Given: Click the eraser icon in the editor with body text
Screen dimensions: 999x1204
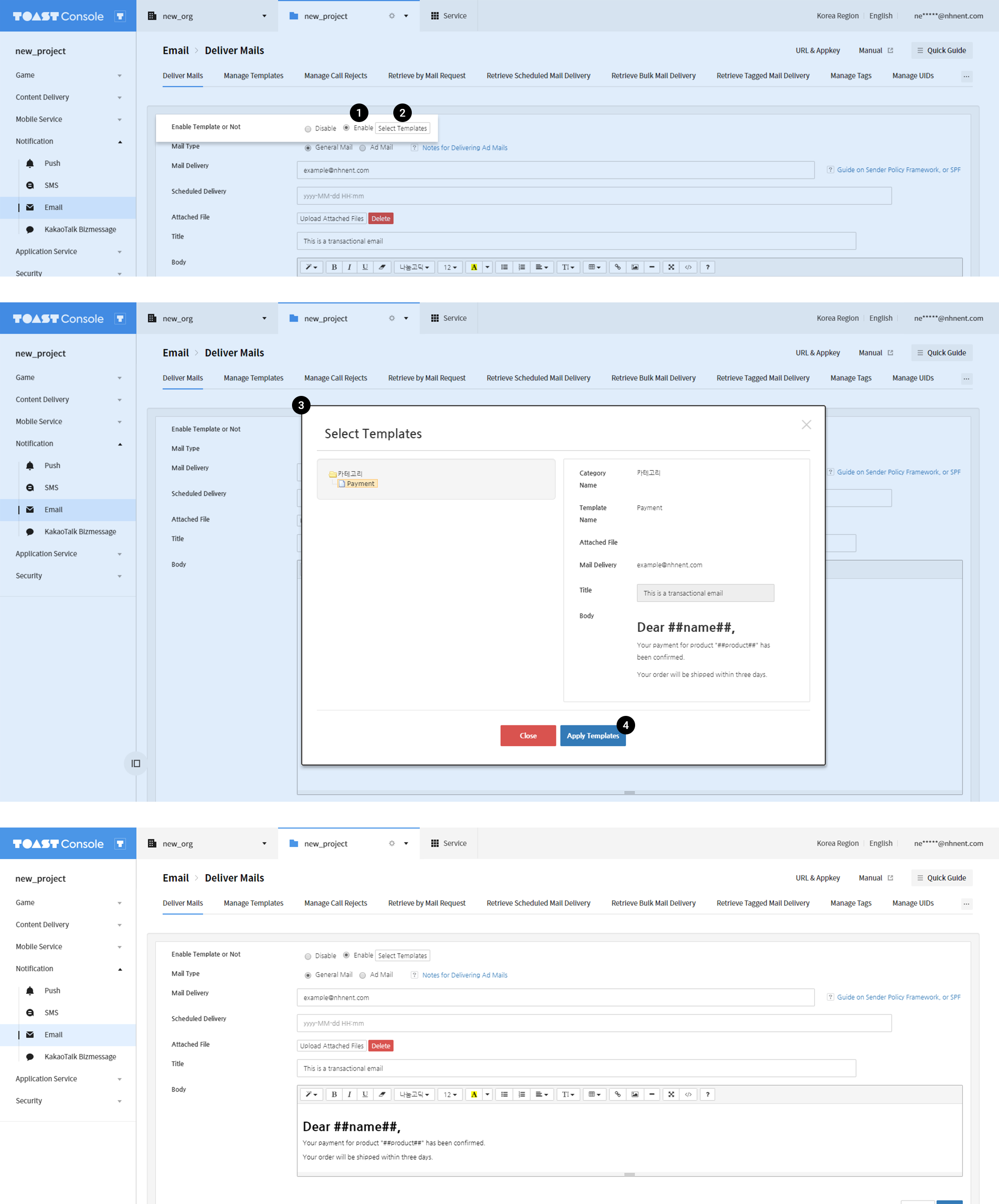Looking at the screenshot, I should pyautogui.click(x=382, y=1094).
